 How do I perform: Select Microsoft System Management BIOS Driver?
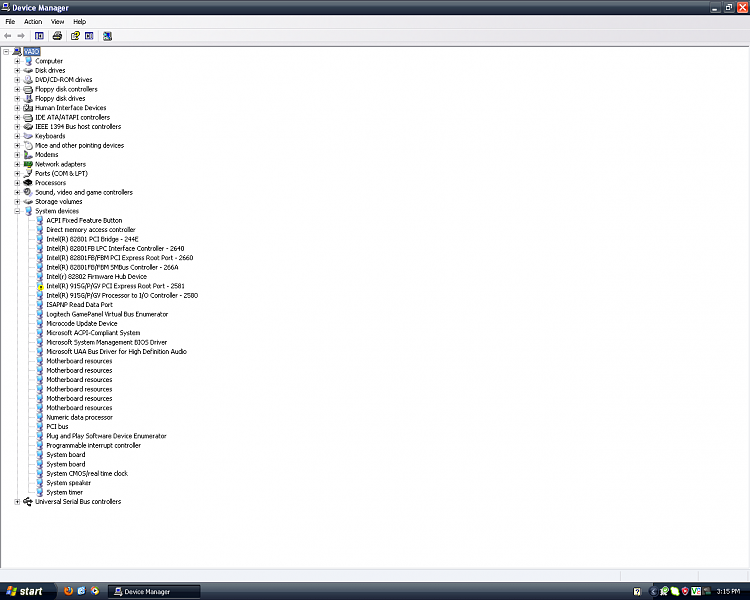point(107,342)
